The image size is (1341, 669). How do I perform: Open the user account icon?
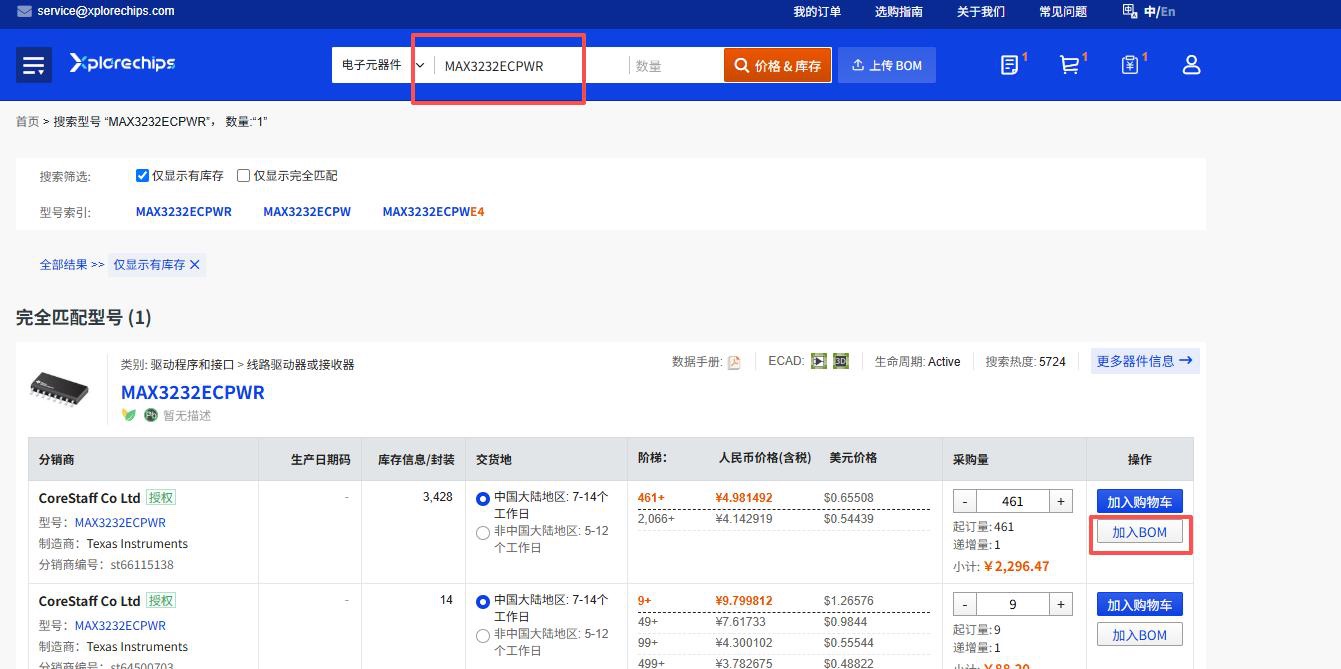pyautogui.click(x=1191, y=65)
